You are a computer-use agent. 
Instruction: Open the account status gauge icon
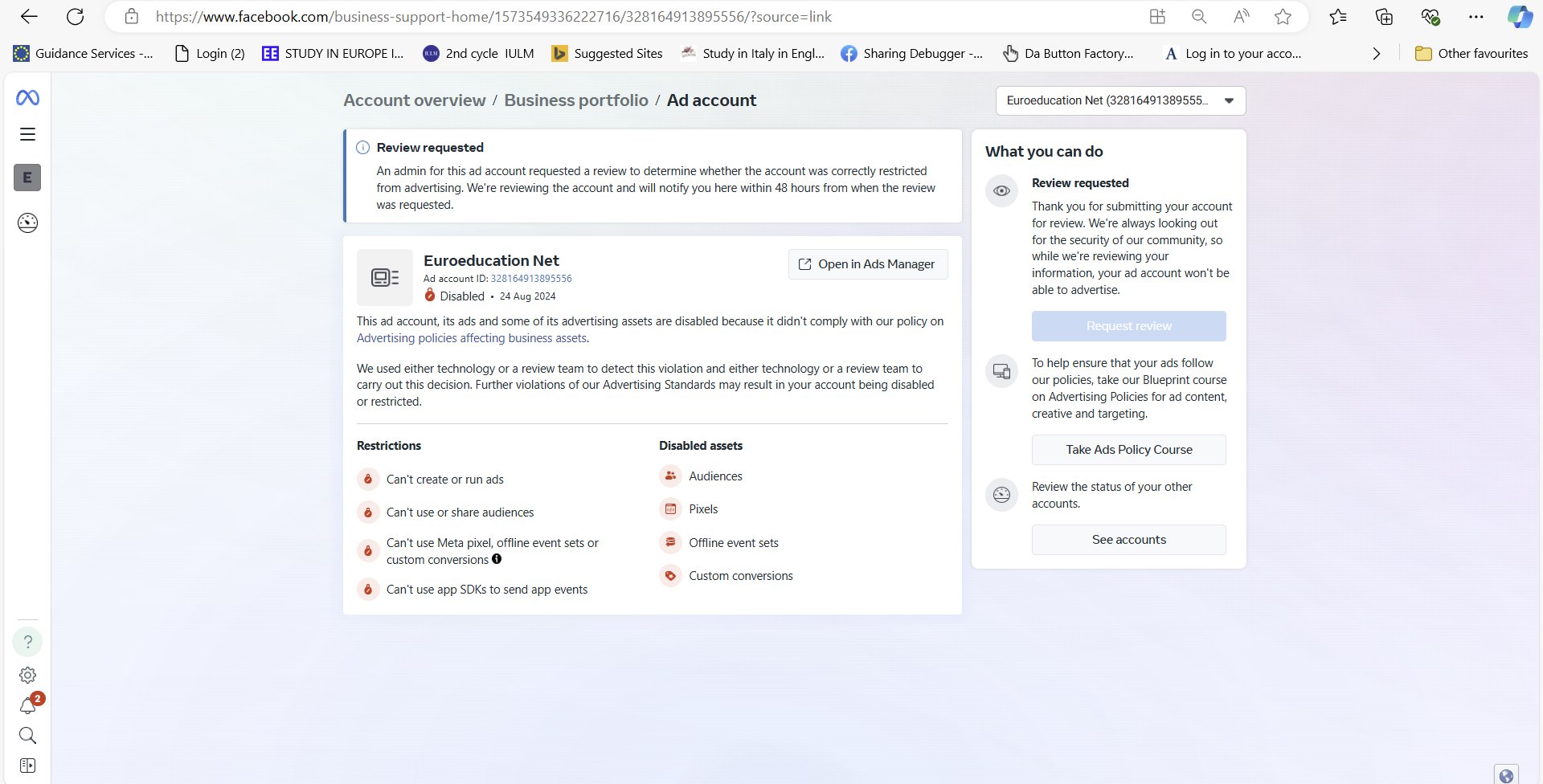point(27,223)
